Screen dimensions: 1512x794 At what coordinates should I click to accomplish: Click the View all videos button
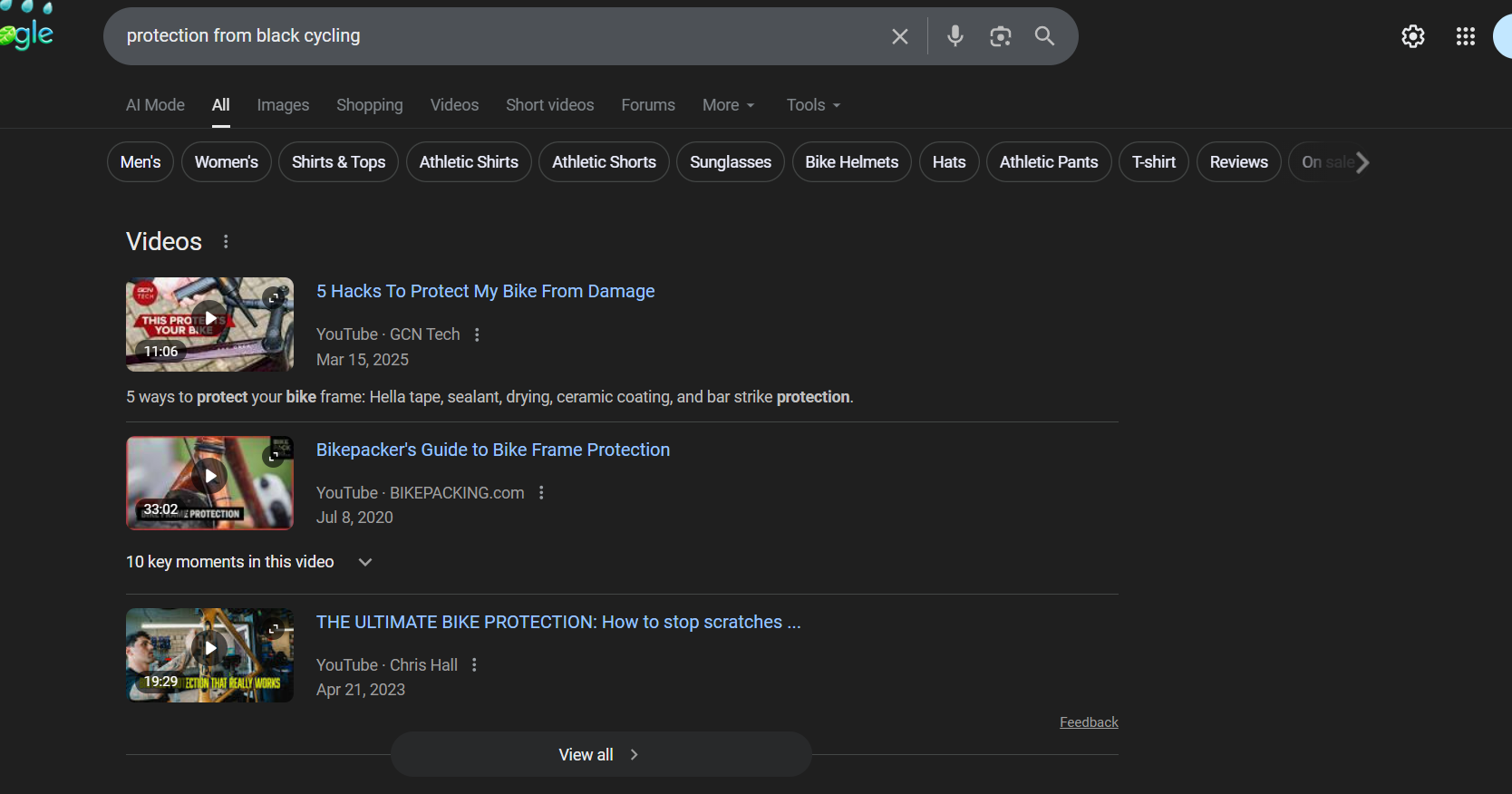tap(601, 754)
